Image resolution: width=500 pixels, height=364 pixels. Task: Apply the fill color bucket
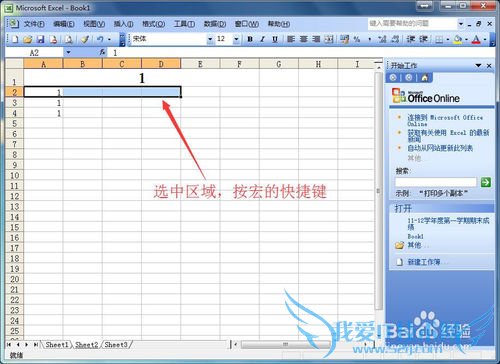coord(458,39)
